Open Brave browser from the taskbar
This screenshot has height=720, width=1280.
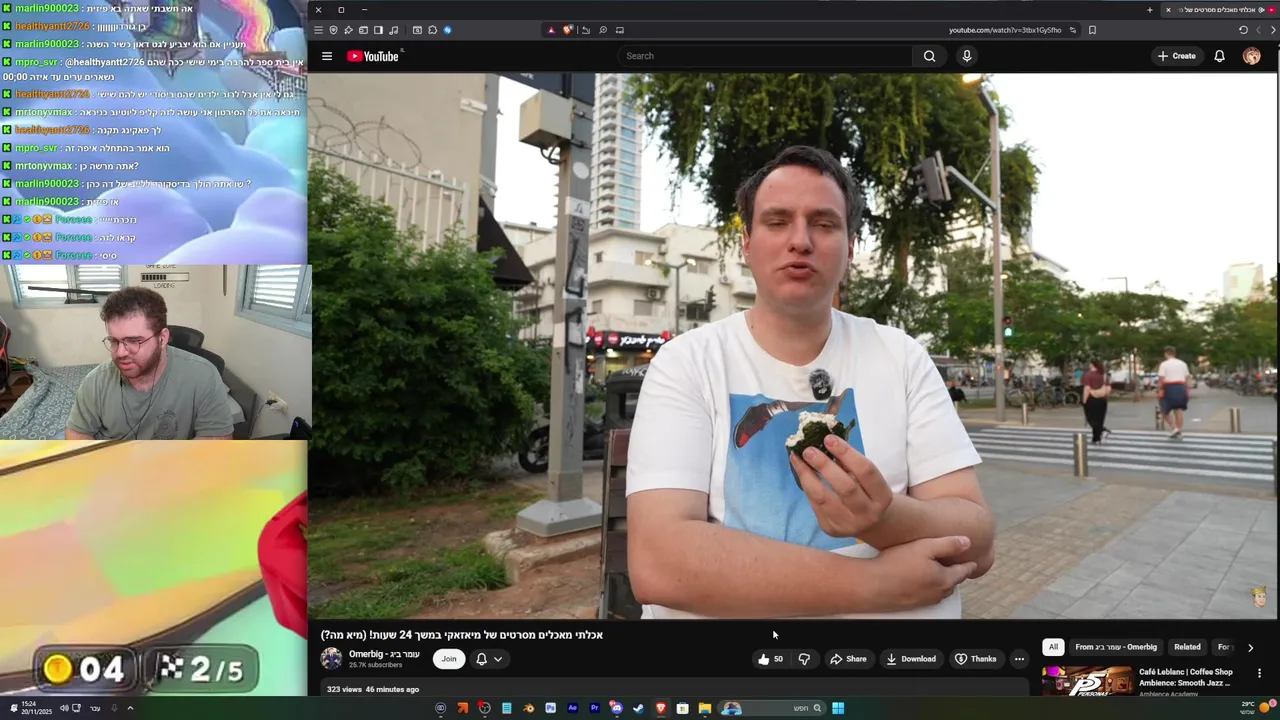pyautogui.click(x=661, y=708)
